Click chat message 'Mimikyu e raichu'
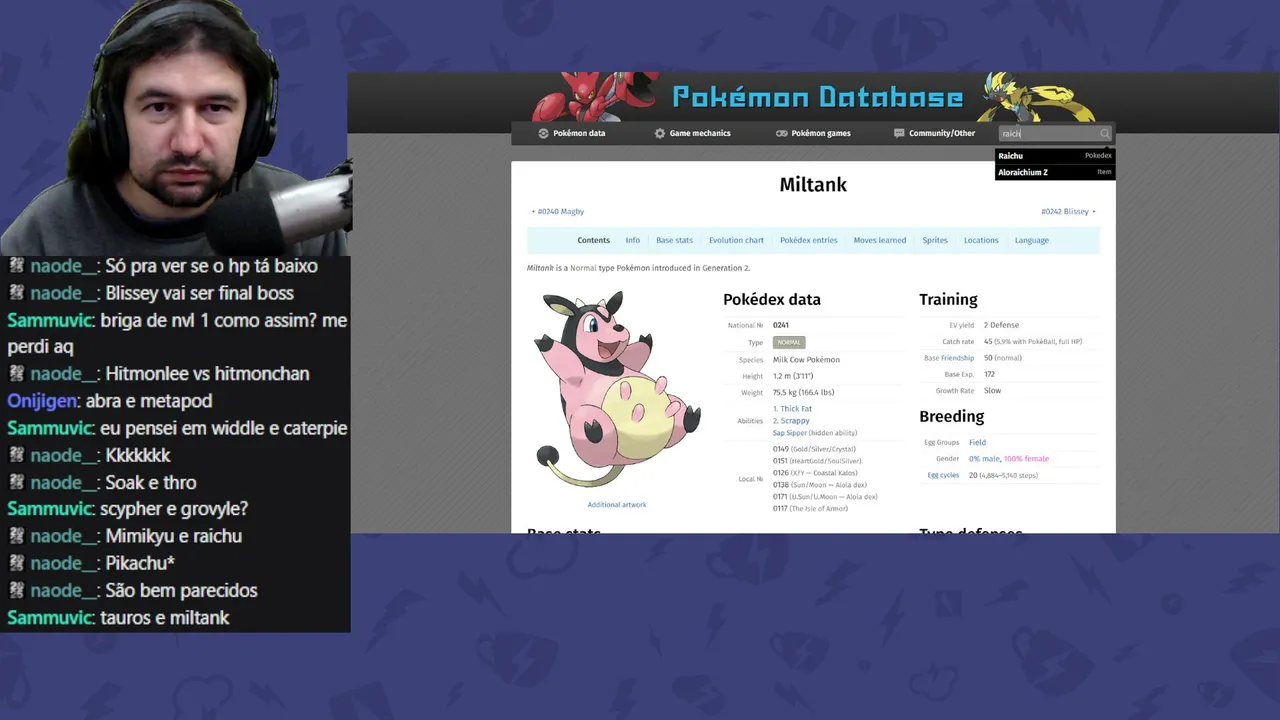This screenshot has width=1280, height=720. click(173, 536)
